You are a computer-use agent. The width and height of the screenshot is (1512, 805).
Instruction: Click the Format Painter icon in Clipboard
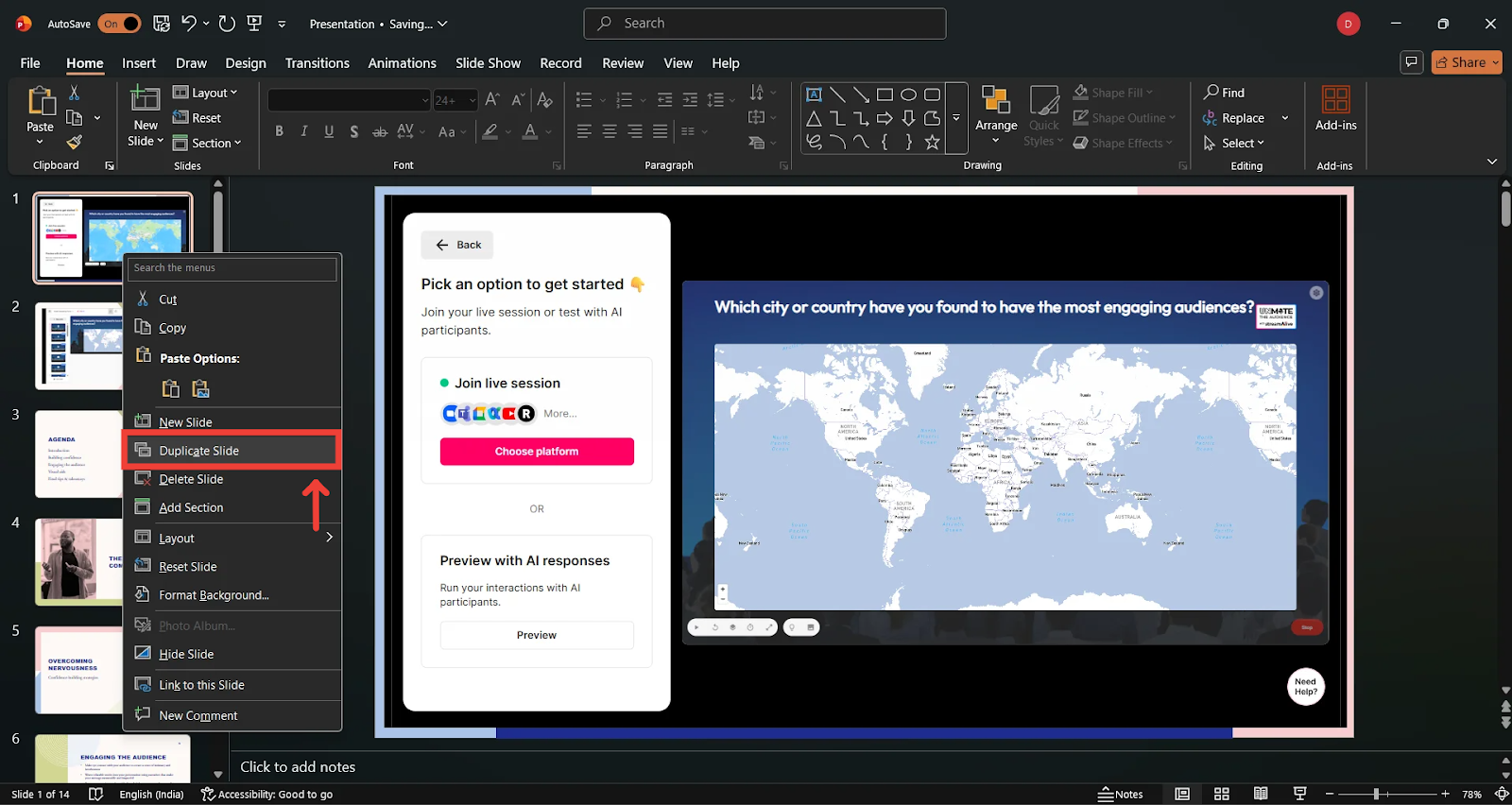[x=74, y=143]
